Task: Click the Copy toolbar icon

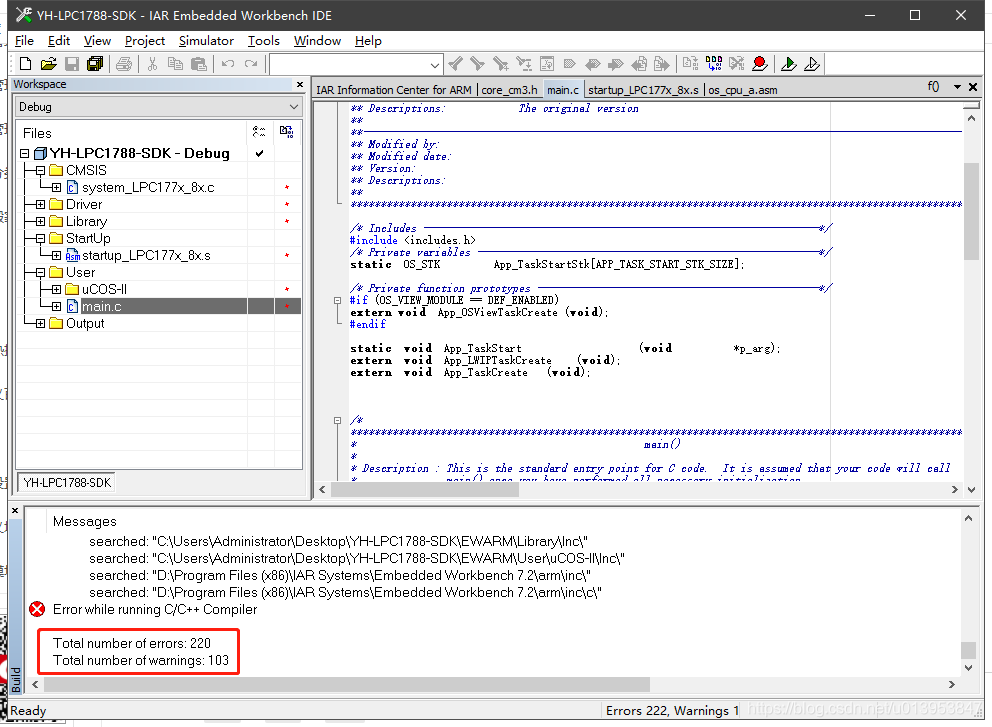Action: pyautogui.click(x=175, y=64)
